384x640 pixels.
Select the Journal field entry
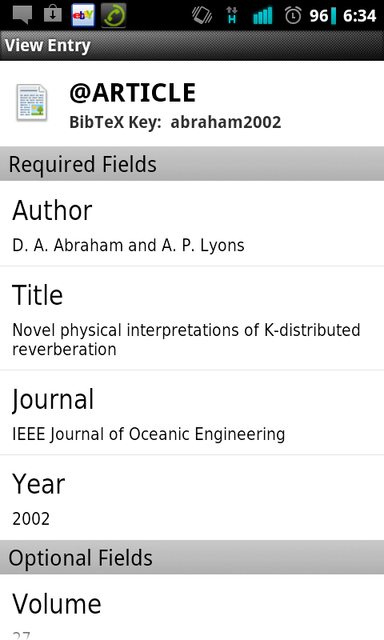pos(192,413)
